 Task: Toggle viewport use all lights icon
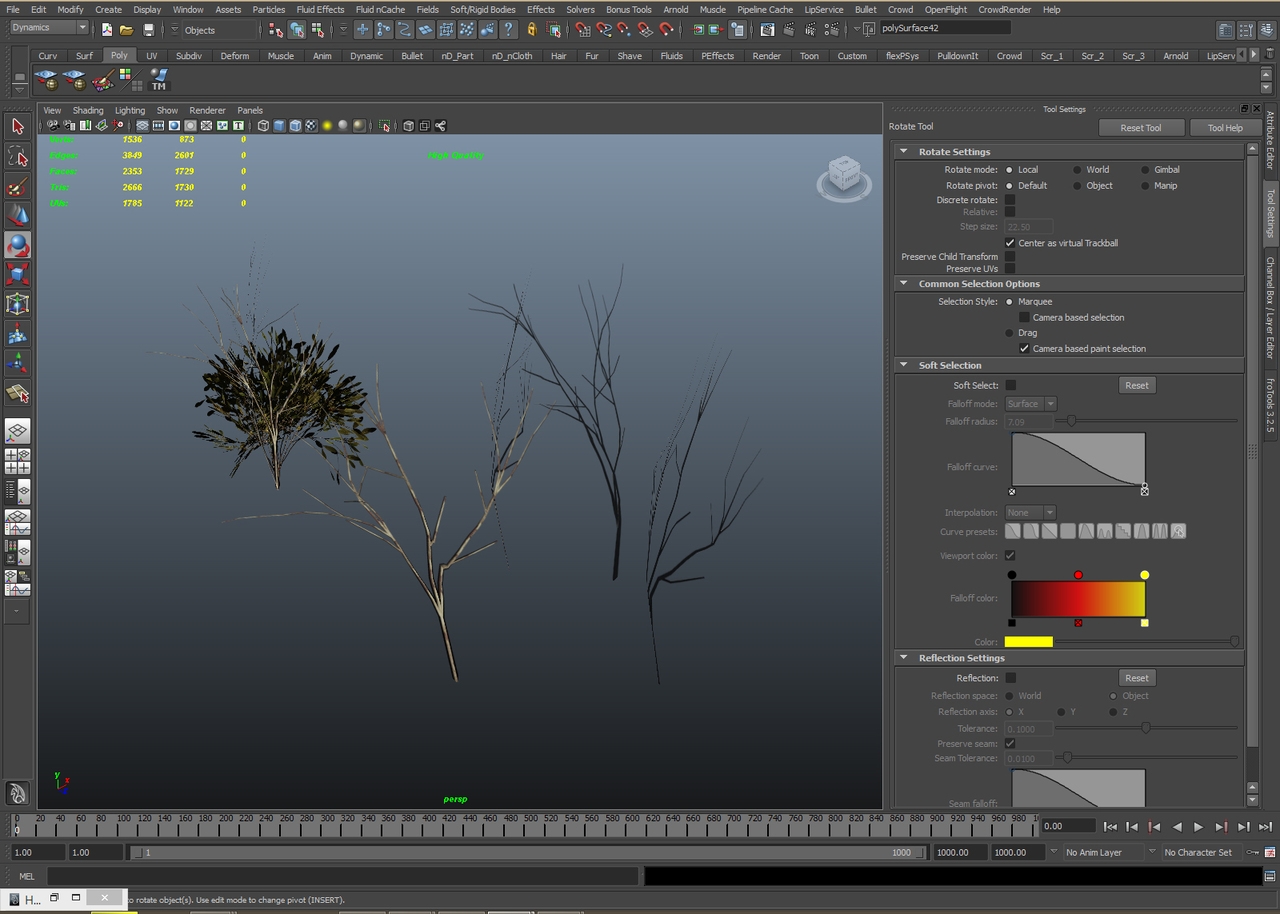coord(327,126)
